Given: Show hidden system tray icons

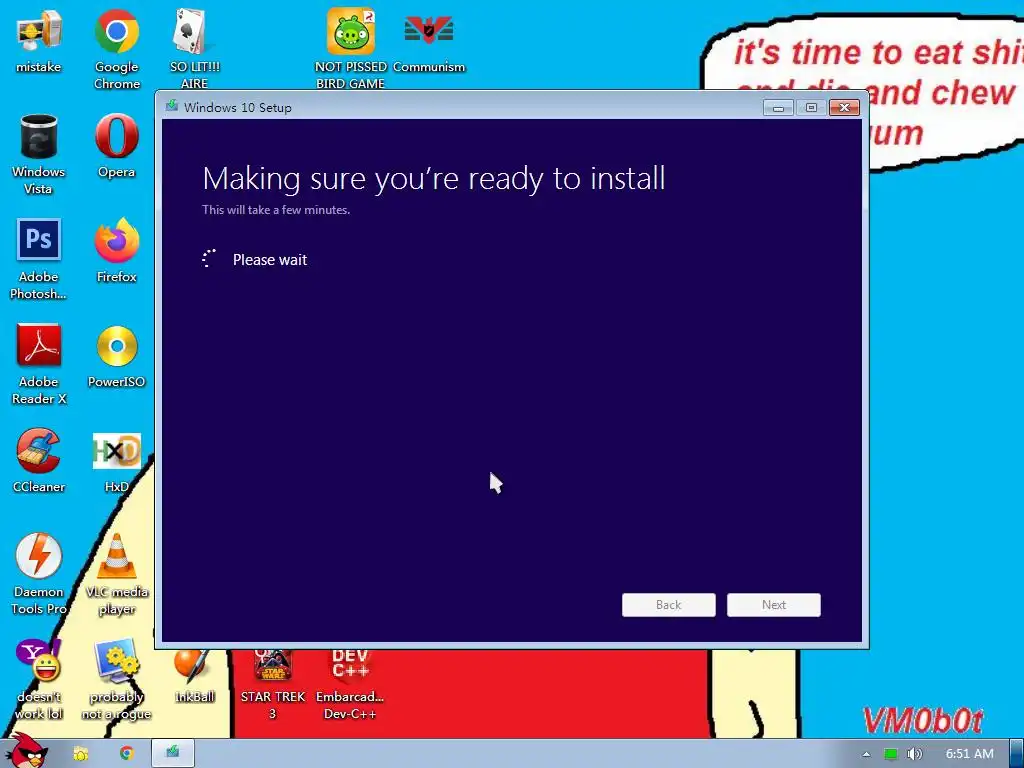Looking at the screenshot, I should [866, 754].
